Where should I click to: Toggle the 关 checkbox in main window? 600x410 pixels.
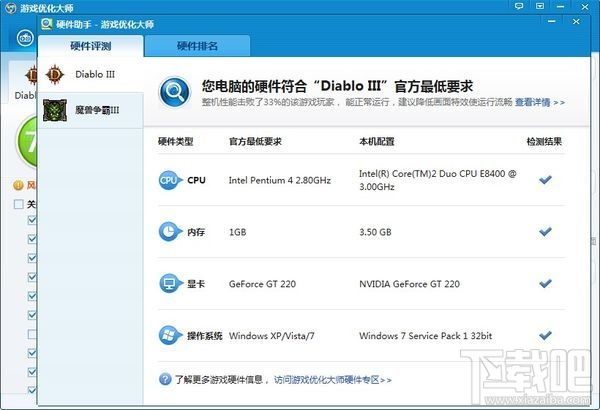(18, 204)
